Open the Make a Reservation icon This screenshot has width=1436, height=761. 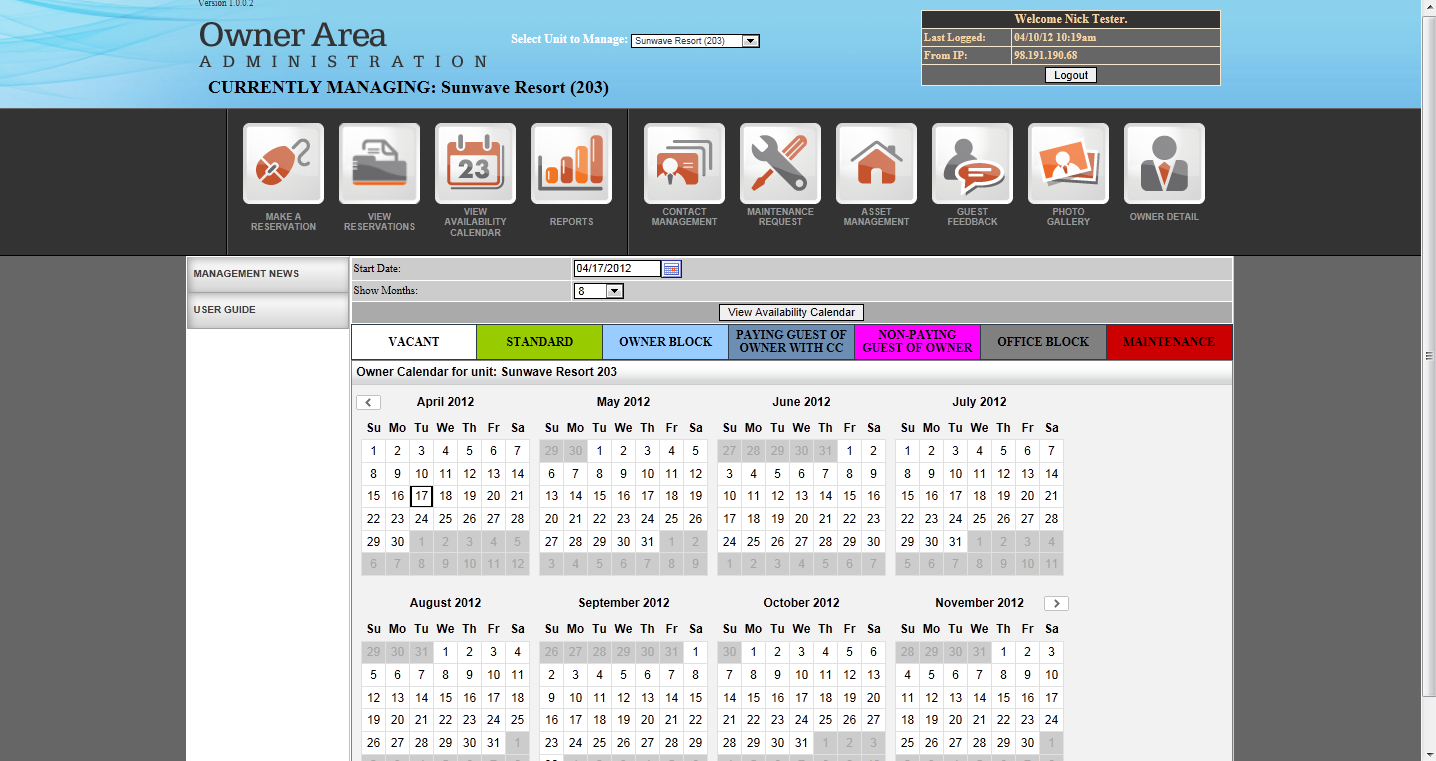pos(283,163)
